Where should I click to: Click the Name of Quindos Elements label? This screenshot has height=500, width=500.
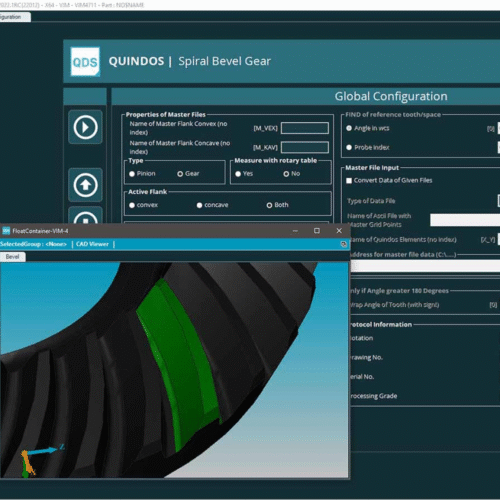pos(403,240)
